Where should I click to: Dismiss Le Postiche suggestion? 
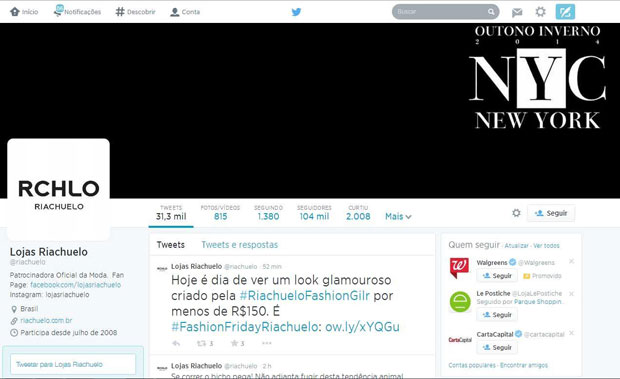[x=571, y=294]
